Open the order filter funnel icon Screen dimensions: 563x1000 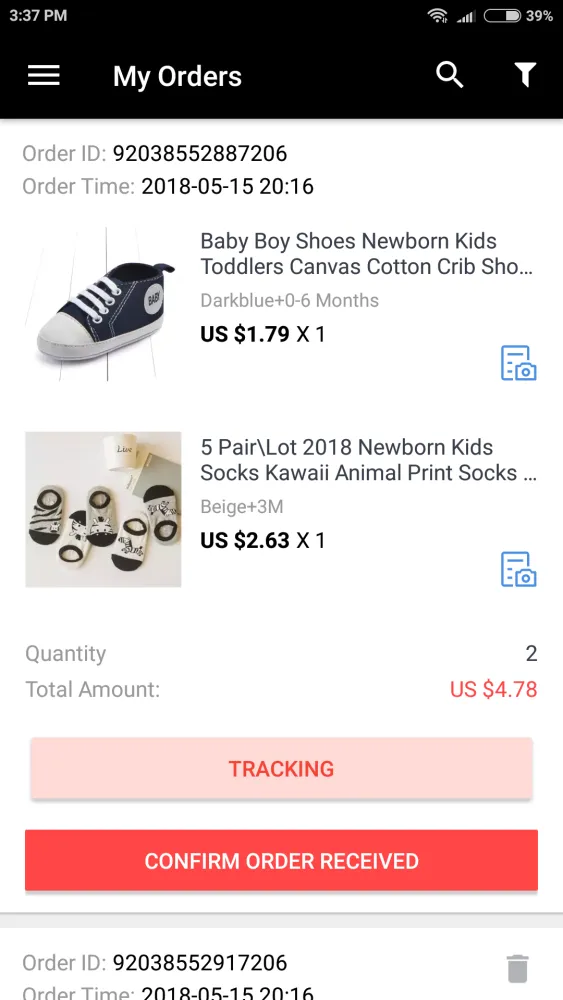pyautogui.click(x=525, y=75)
